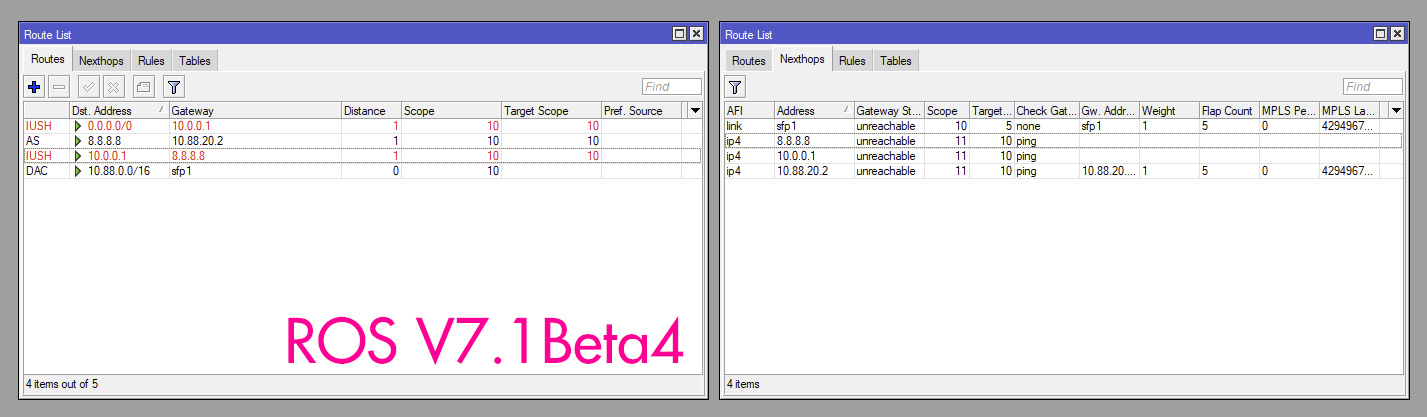The height and width of the screenshot is (417, 1427).
Task: Select the 10.0.0.1 destination route row
Action: point(362,156)
